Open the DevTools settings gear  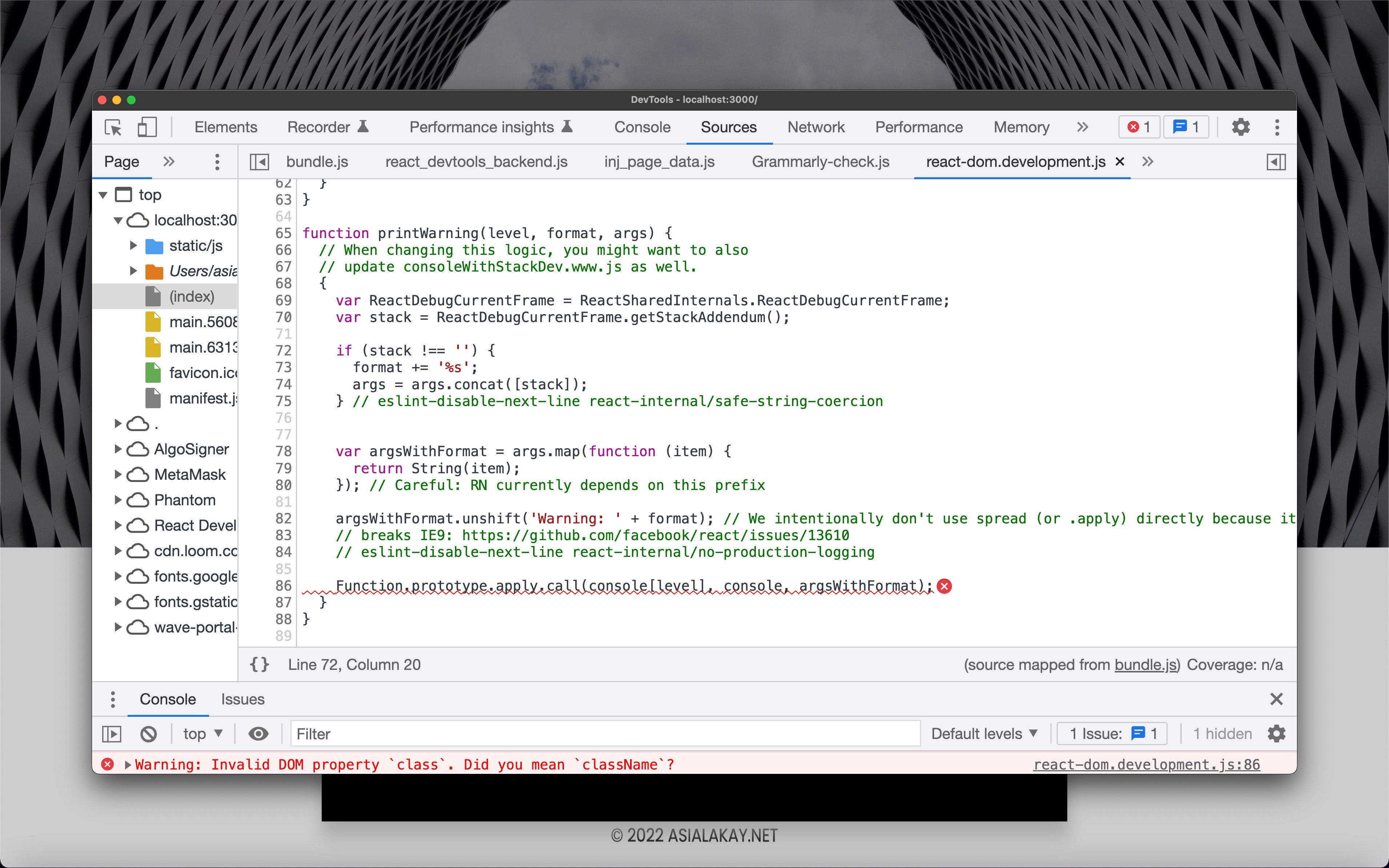1240,127
